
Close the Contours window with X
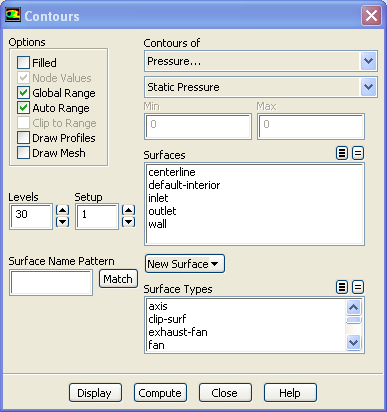coord(371,15)
